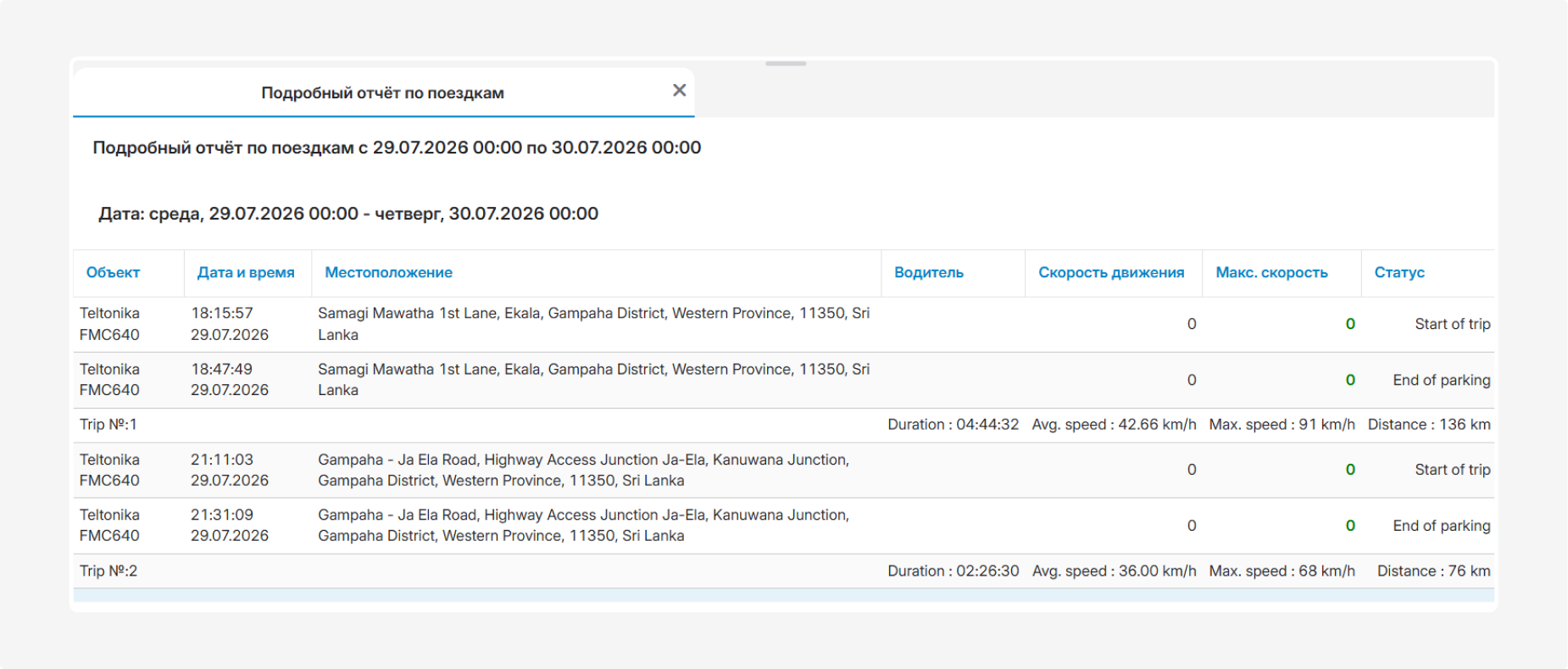1568x669 pixels.
Task: Click the Дата: среда, 29.07.2026 heading
Action: [348, 214]
